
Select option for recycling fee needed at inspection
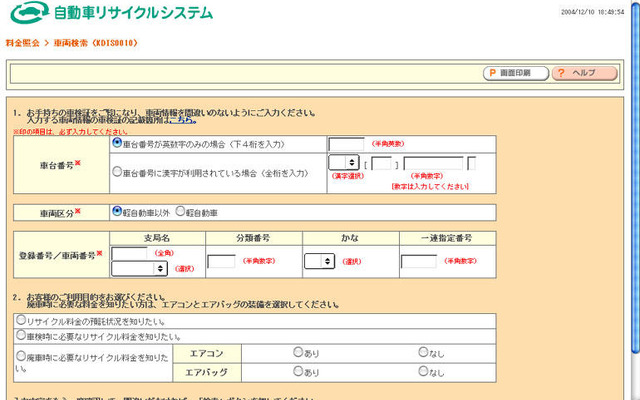[x=21, y=336]
